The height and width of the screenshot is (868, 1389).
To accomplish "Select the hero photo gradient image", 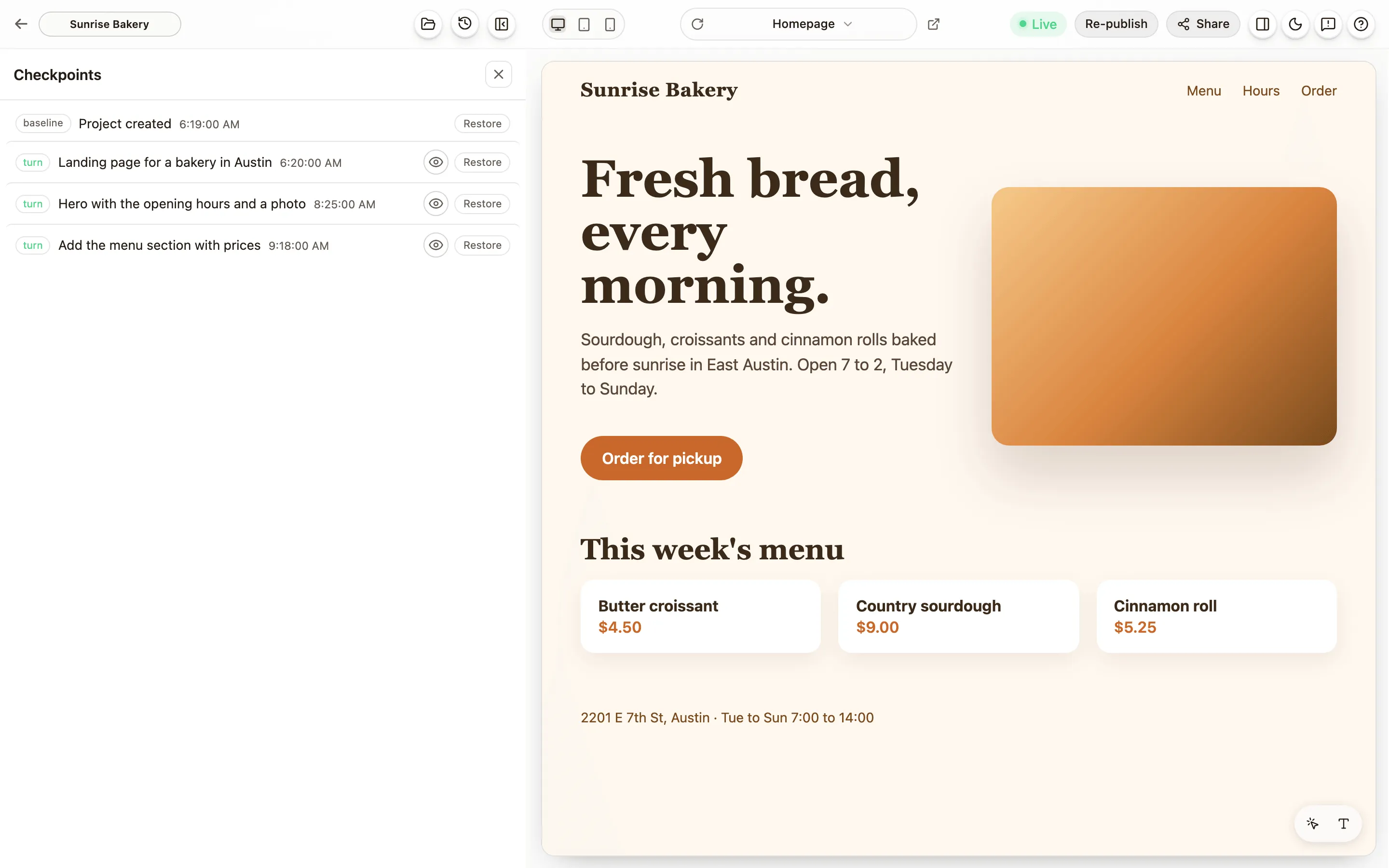I will click(x=1164, y=316).
